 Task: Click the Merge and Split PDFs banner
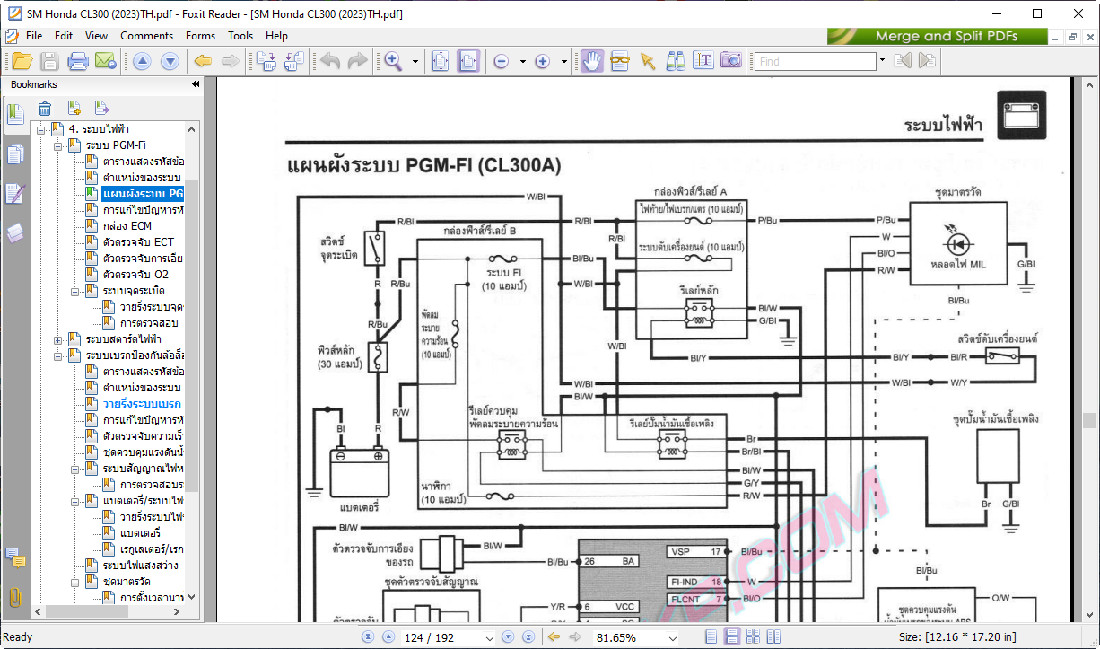click(937, 36)
